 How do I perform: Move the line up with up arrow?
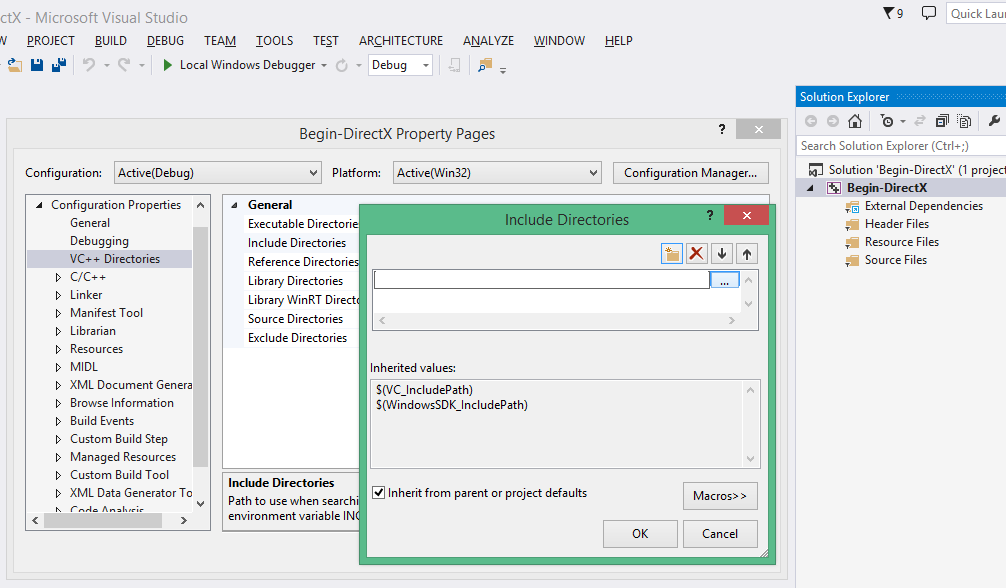747,254
